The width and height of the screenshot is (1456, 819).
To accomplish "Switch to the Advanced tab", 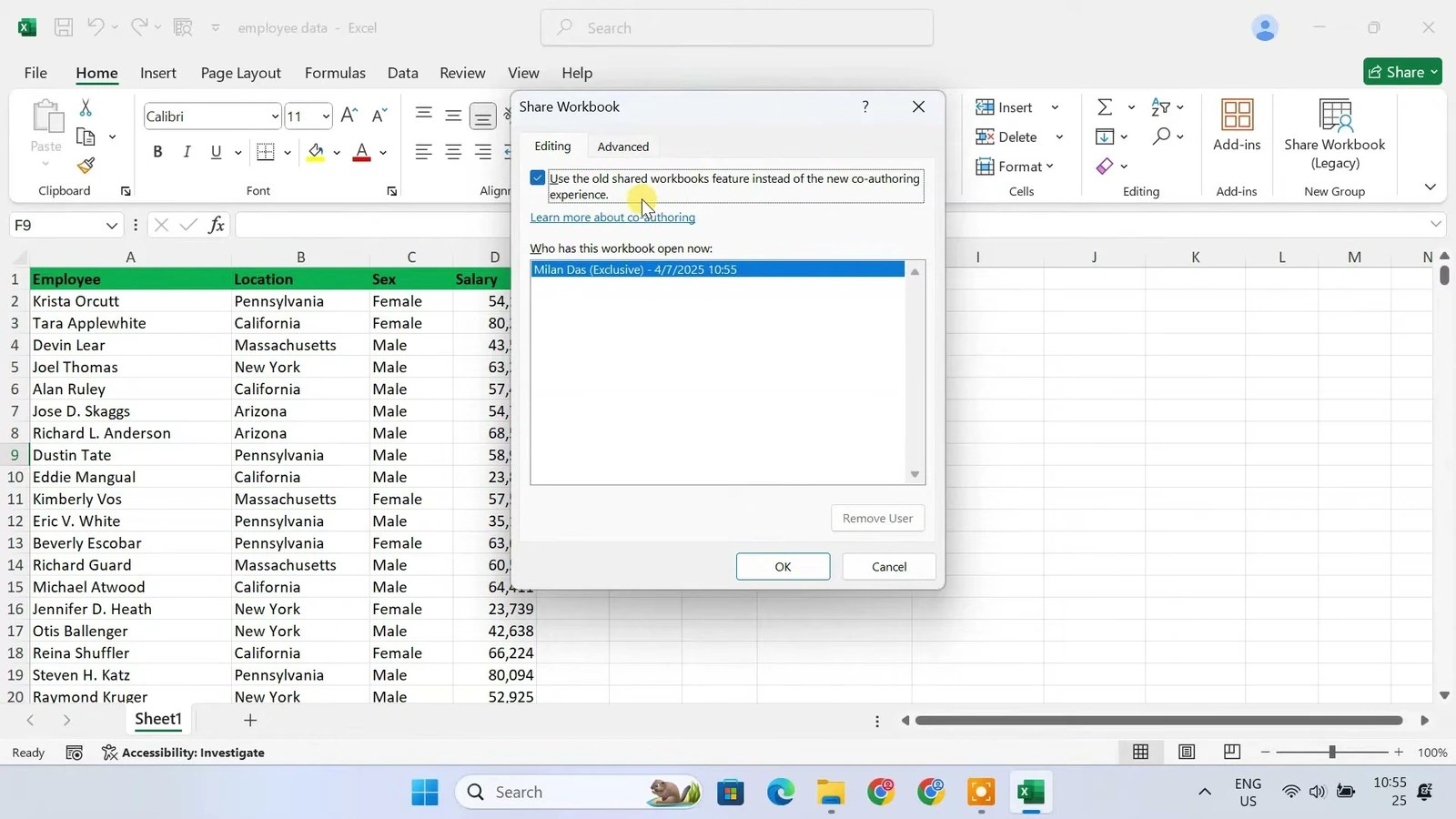I will coord(623,147).
